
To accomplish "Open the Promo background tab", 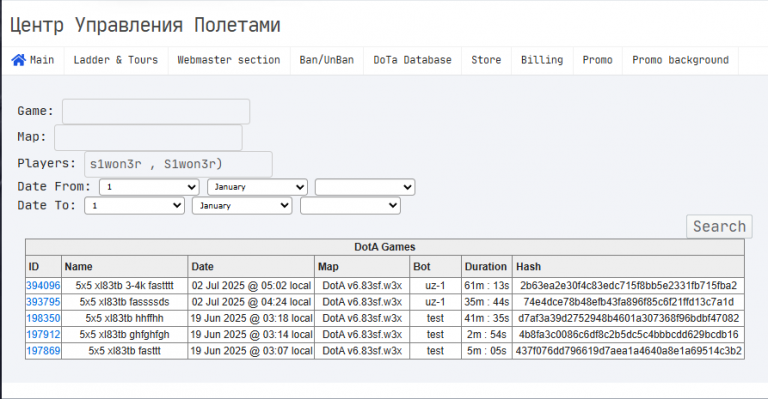I will tap(680, 60).
